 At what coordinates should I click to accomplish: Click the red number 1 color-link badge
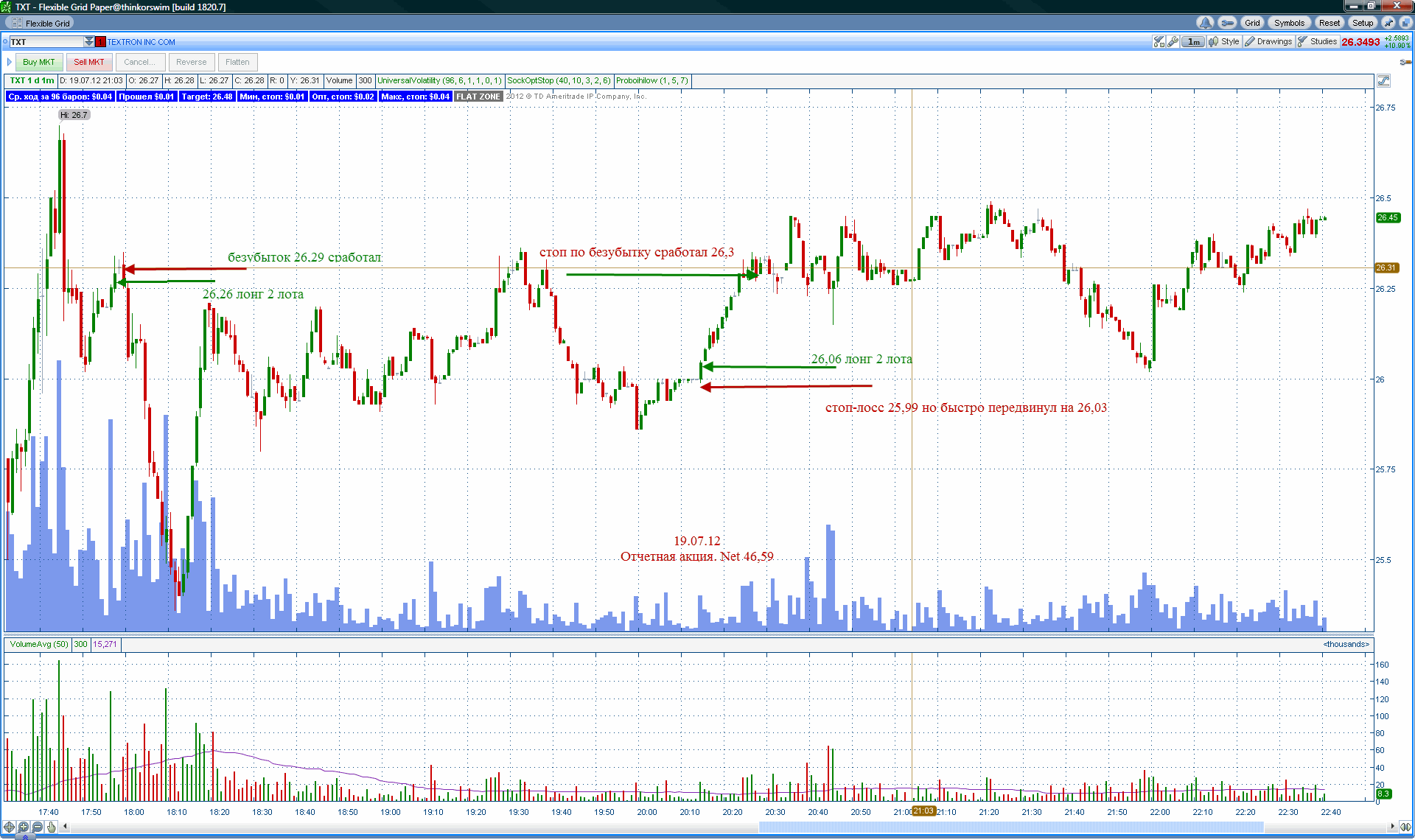[101, 42]
